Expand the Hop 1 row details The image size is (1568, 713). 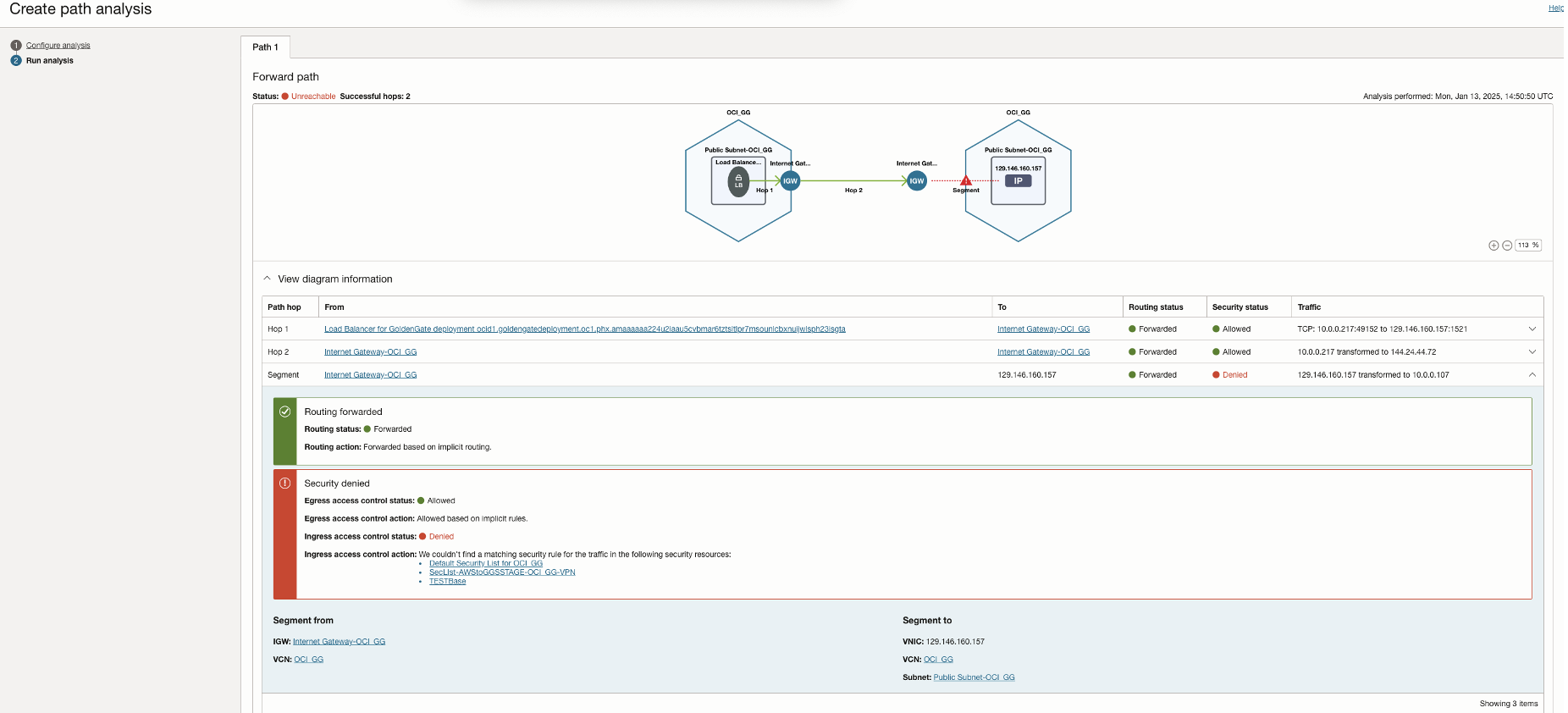pyautogui.click(x=1532, y=329)
